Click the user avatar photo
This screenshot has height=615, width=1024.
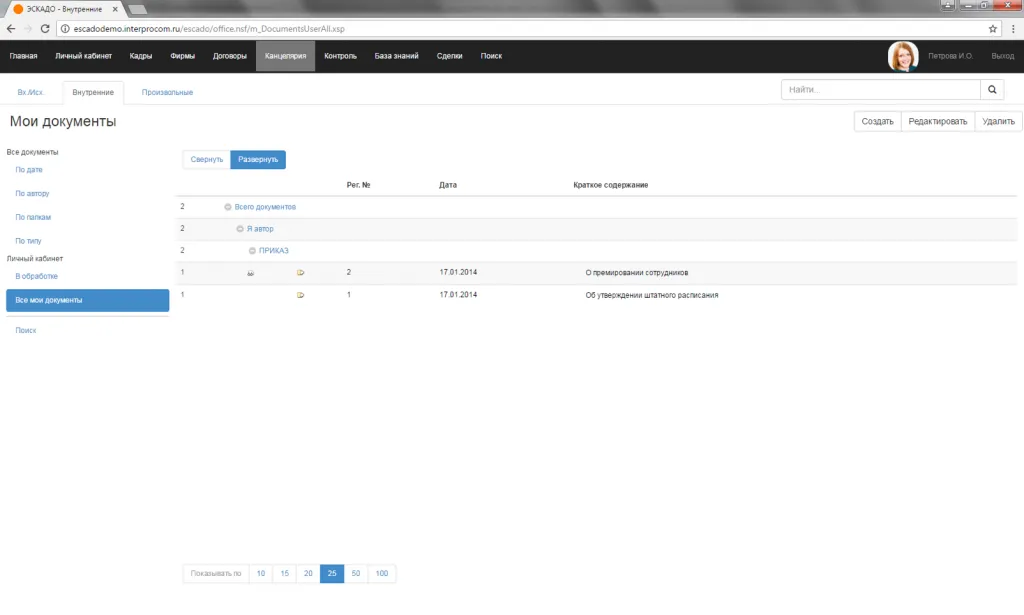coord(903,56)
